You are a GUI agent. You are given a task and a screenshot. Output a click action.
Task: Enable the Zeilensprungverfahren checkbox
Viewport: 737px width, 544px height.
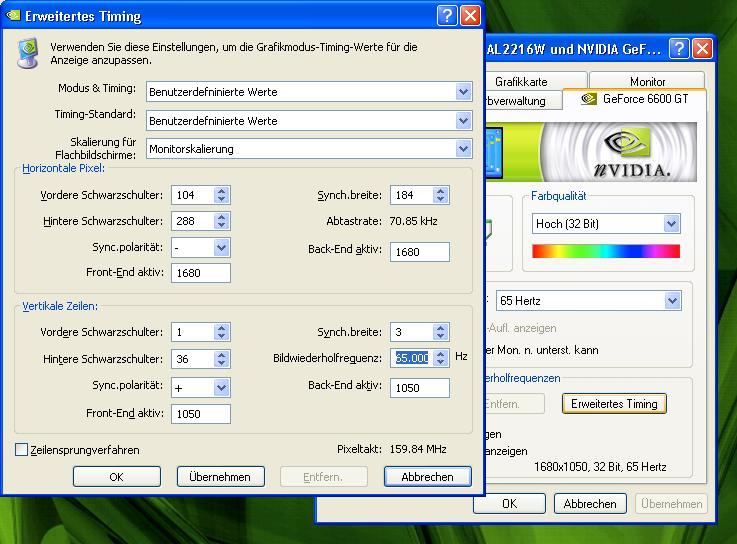click(22, 450)
